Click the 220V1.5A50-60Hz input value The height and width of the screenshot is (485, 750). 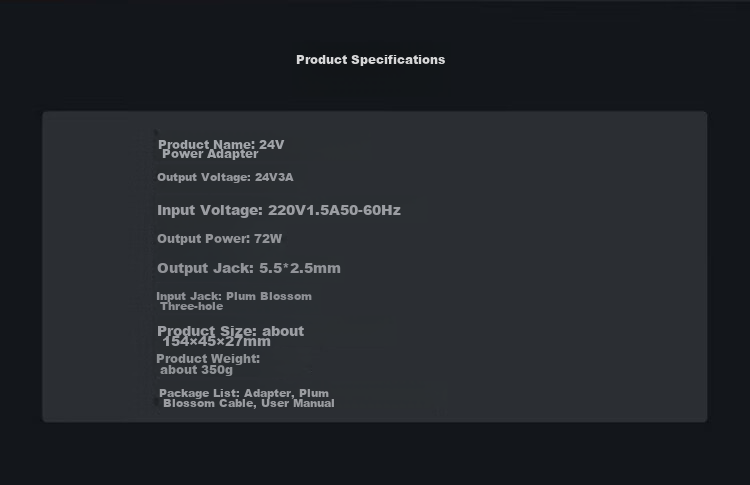click(x=334, y=210)
